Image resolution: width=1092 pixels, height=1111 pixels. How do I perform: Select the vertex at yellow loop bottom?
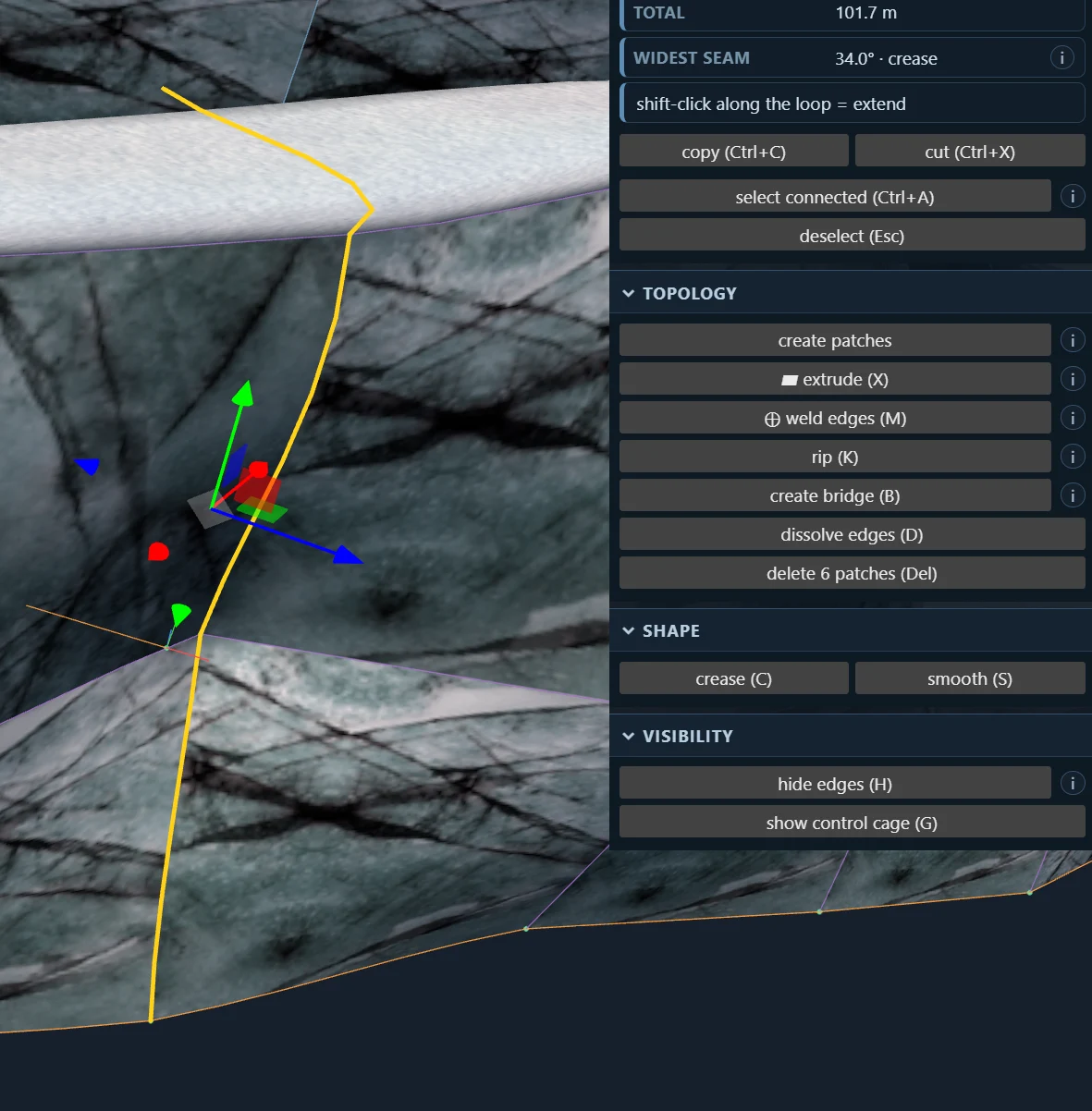tap(151, 1020)
